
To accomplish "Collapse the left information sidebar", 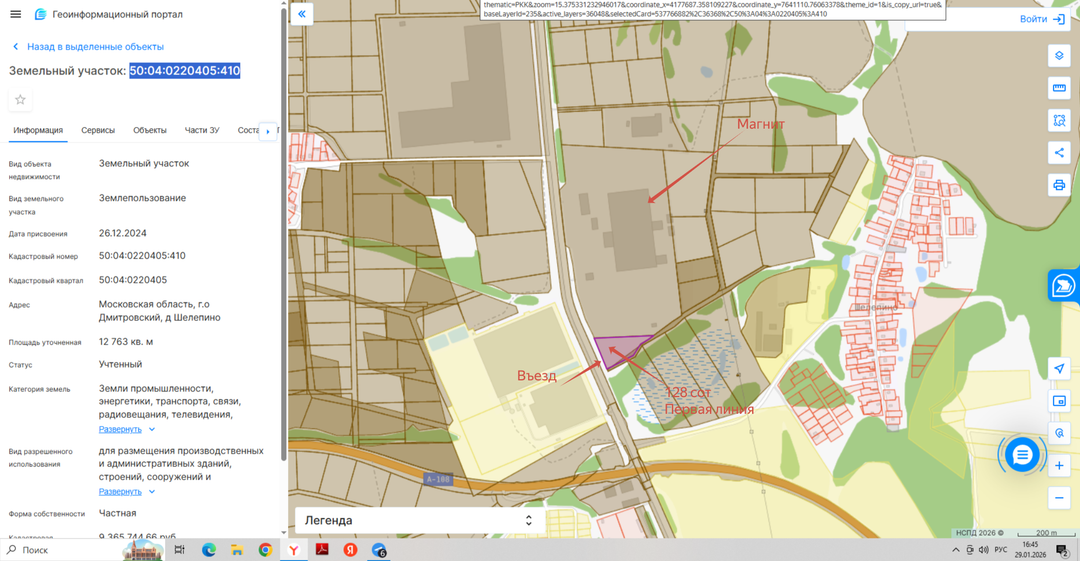I will pyautogui.click(x=302, y=14).
